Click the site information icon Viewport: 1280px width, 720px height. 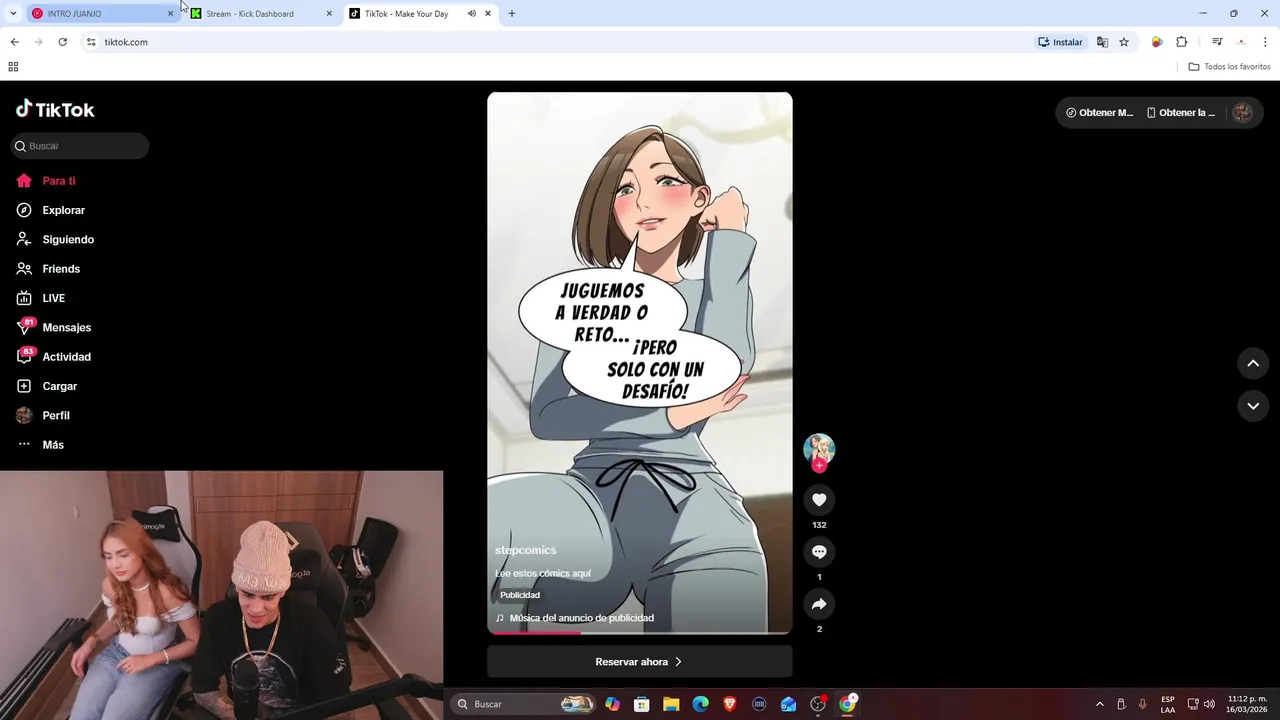[x=91, y=42]
